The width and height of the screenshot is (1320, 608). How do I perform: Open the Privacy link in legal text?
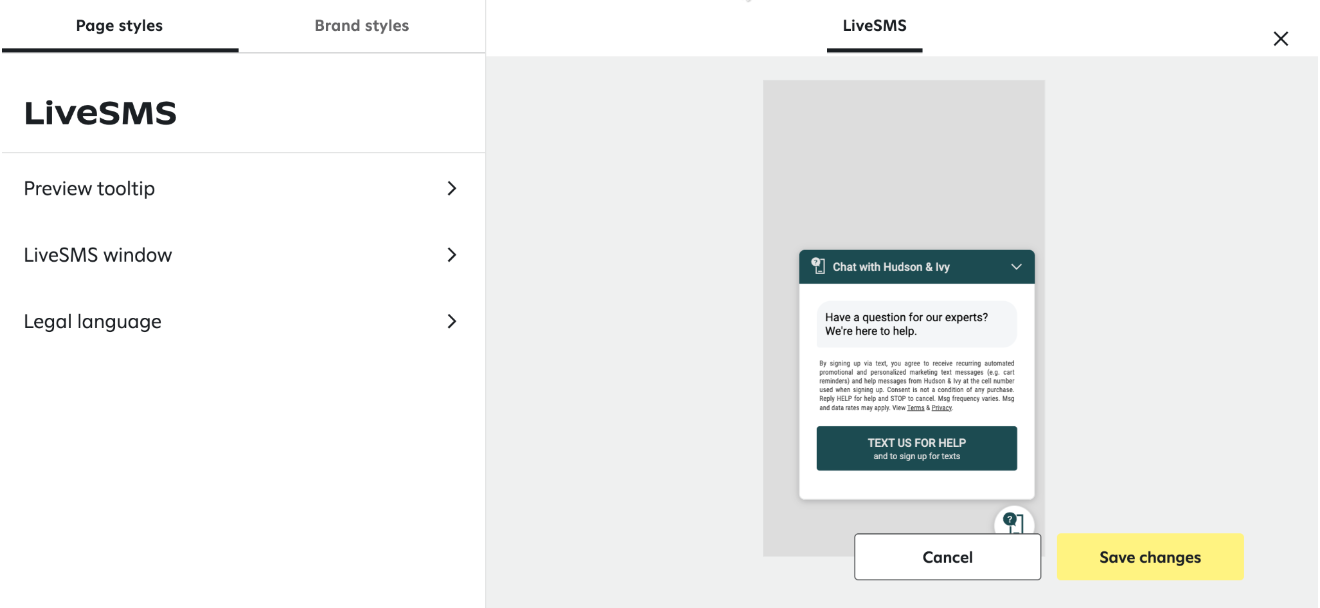pyautogui.click(x=941, y=408)
